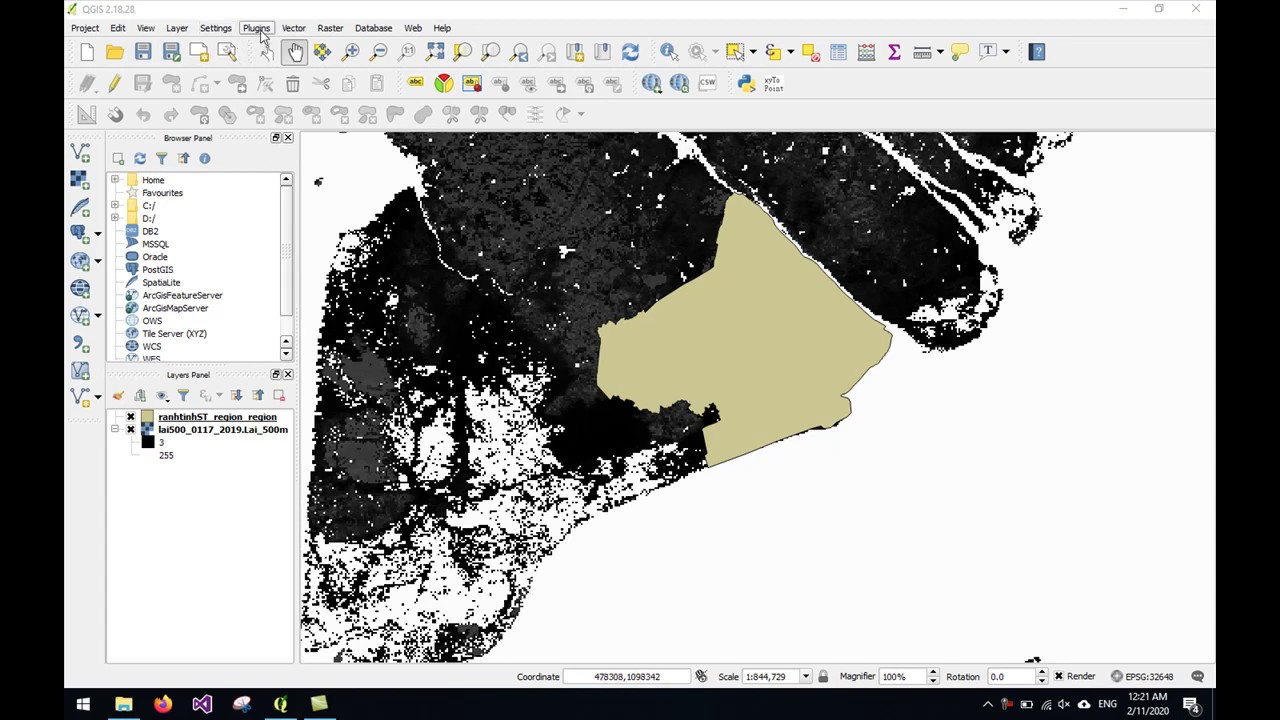
Task: Open the Field Calculator
Action: click(866, 52)
